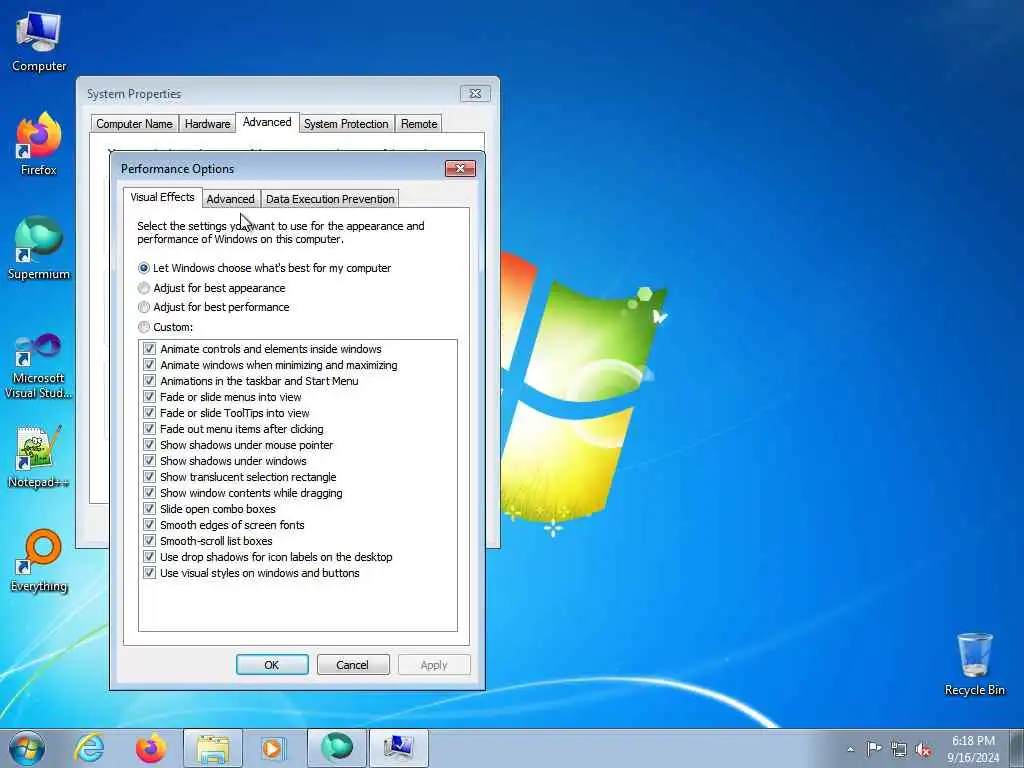Open the clock showing 6:18 PM
Screen dimensions: 1024x768
click(x=973, y=749)
